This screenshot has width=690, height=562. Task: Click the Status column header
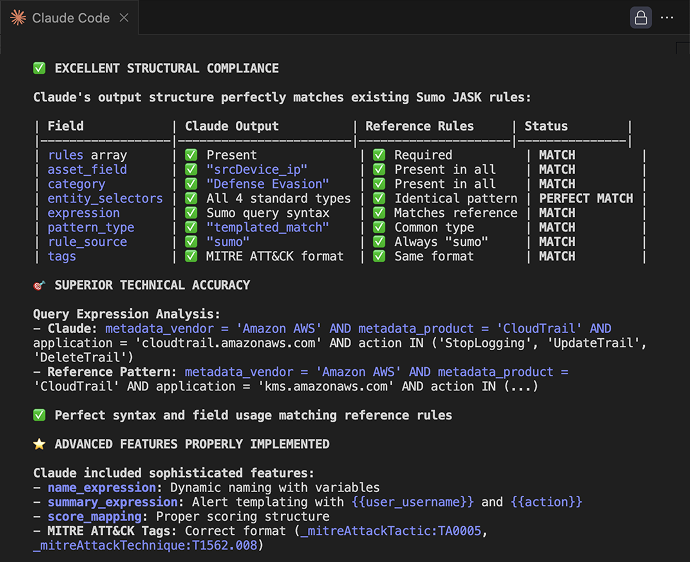(x=546, y=126)
